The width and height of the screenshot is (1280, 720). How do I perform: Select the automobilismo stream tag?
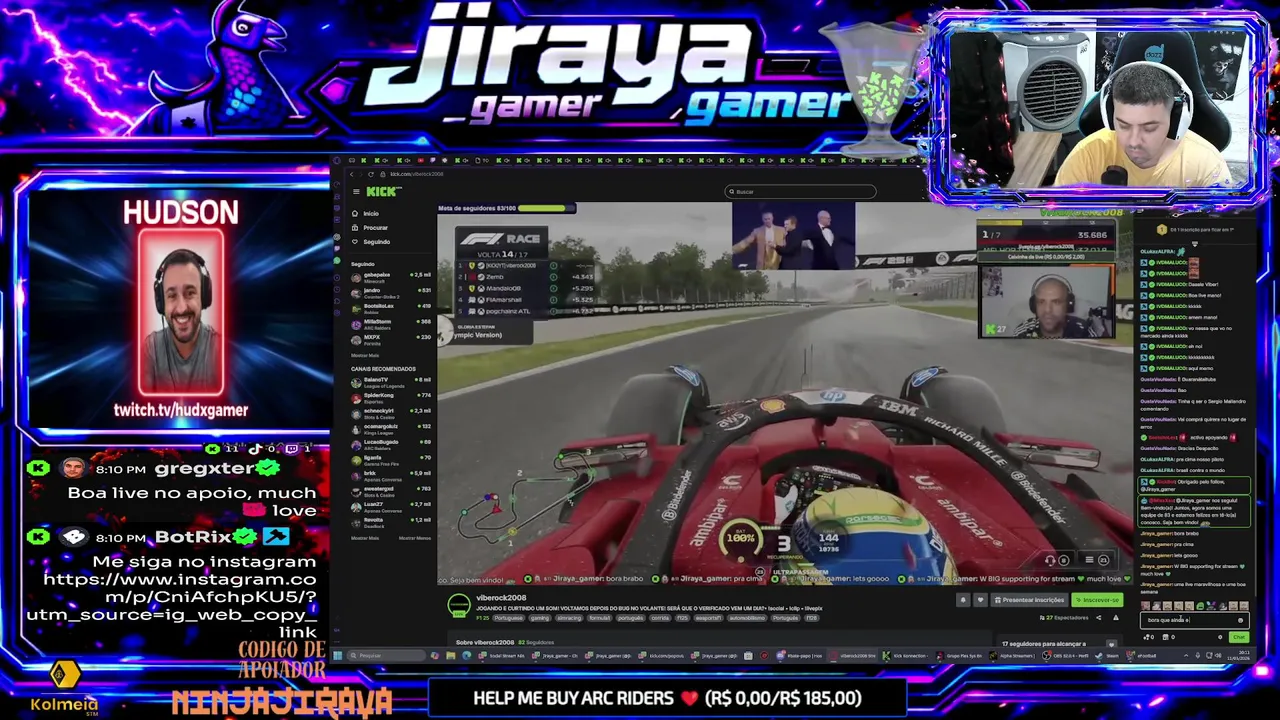[x=747, y=618]
